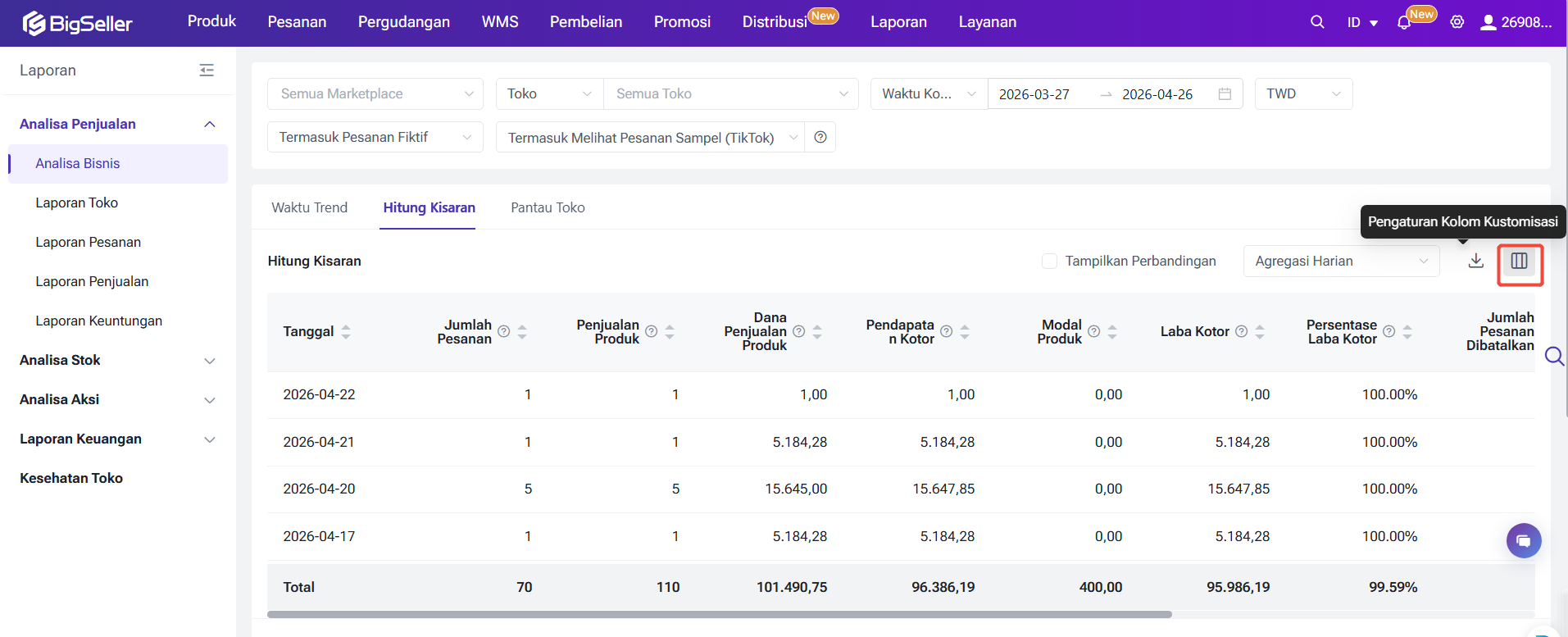The height and width of the screenshot is (637, 1568).
Task: Open the custom column settings icon
Action: tap(1519, 262)
